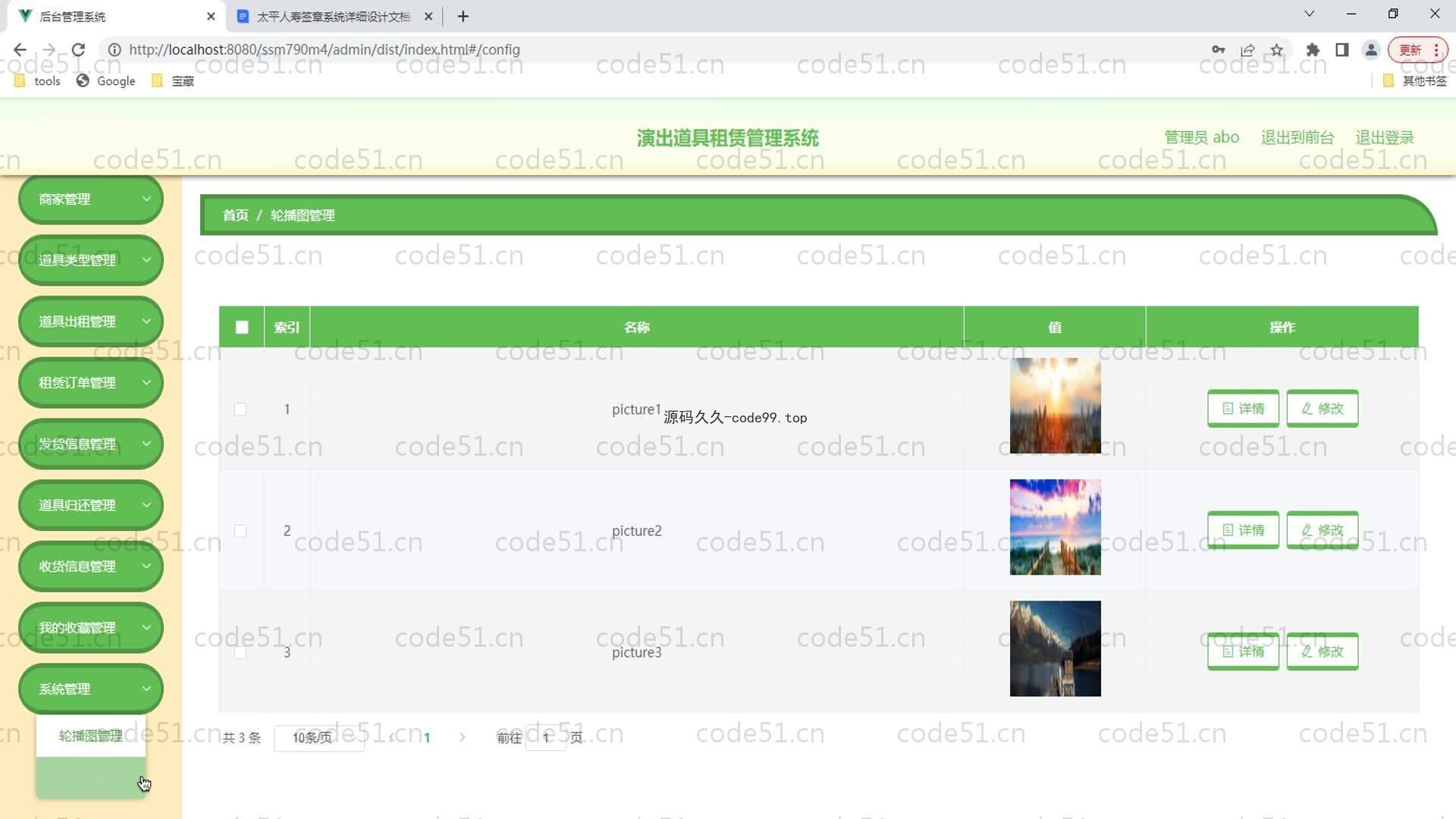Toggle the browser side panel icon
Screen dimensions: 1456x819
[1341, 49]
